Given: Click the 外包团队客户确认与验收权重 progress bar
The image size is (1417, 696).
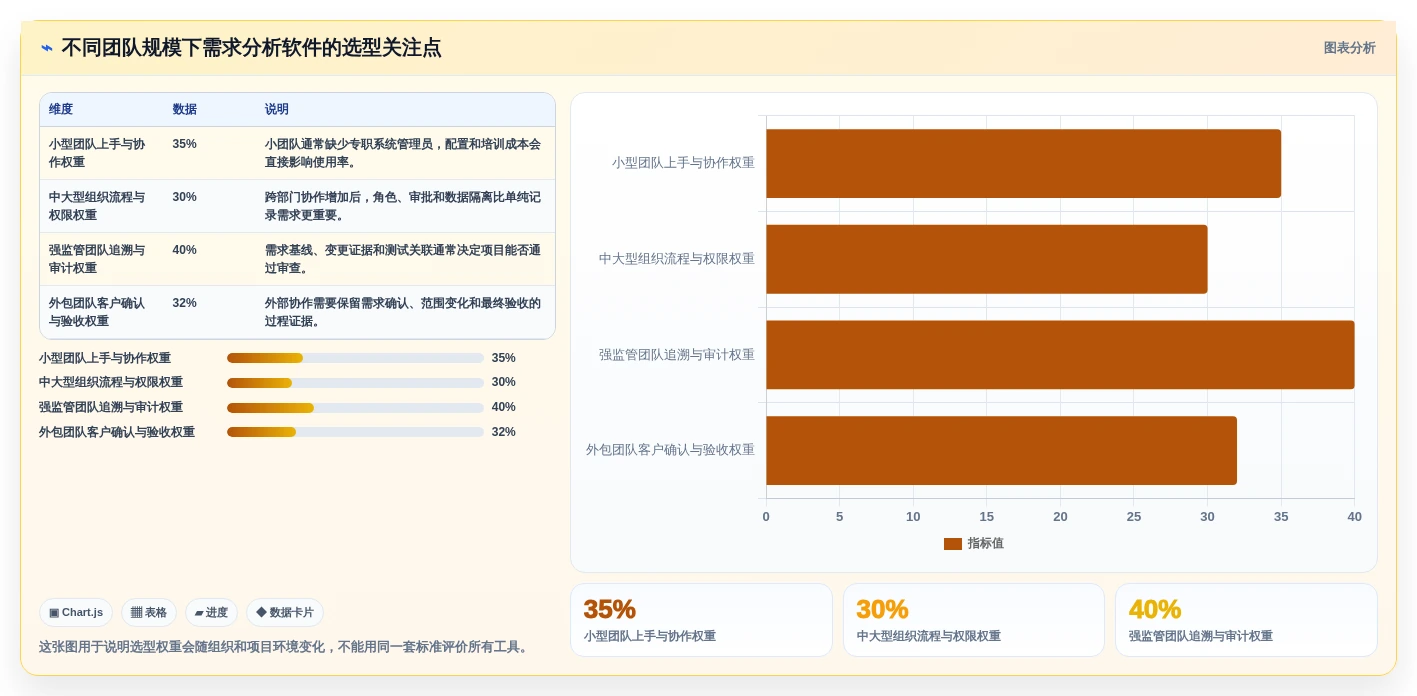Looking at the screenshot, I should 355,432.
